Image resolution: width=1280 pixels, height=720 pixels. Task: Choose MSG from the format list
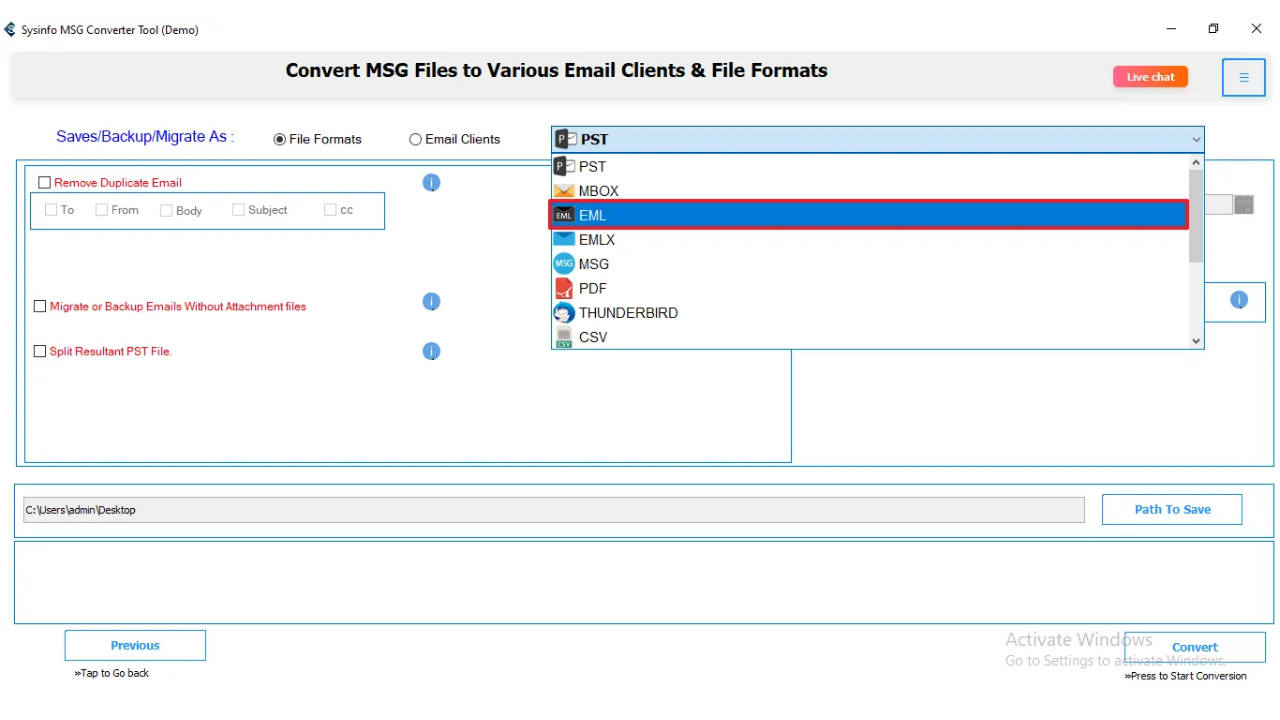click(x=870, y=264)
